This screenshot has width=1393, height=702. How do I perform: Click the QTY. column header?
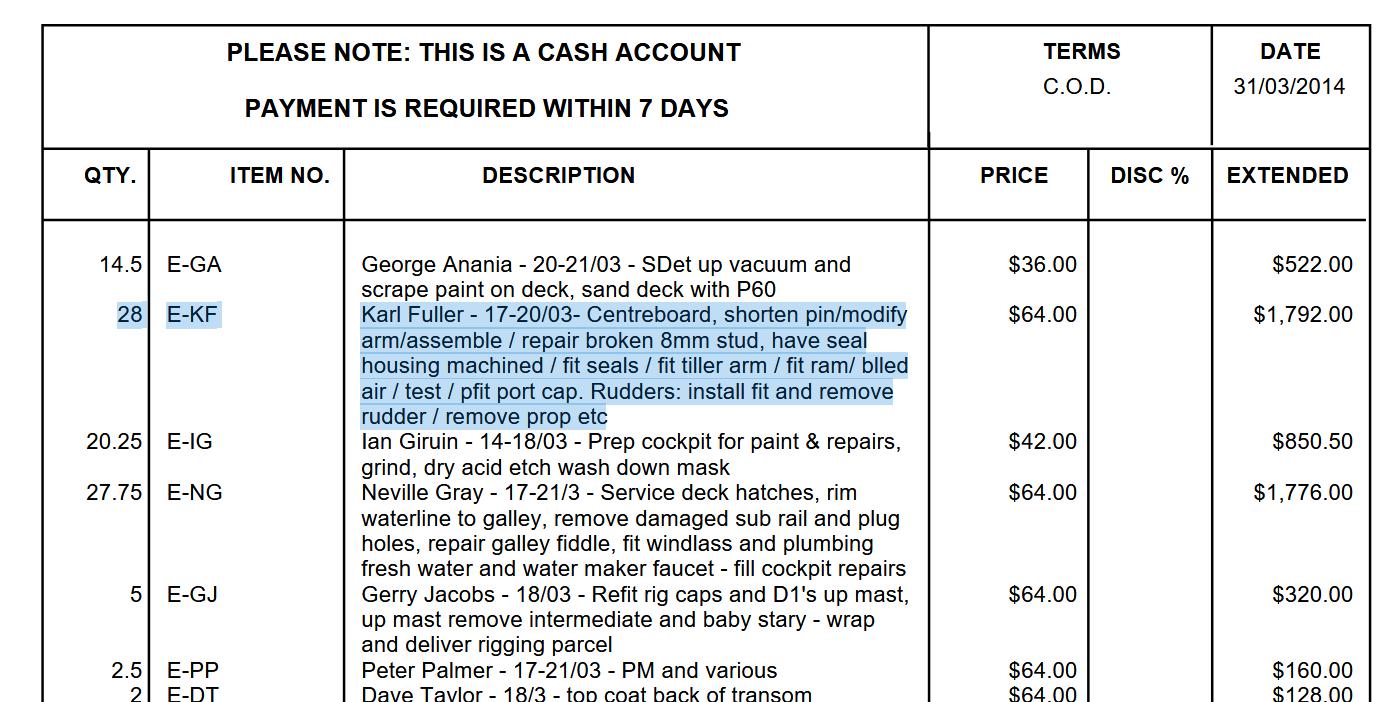[110, 176]
